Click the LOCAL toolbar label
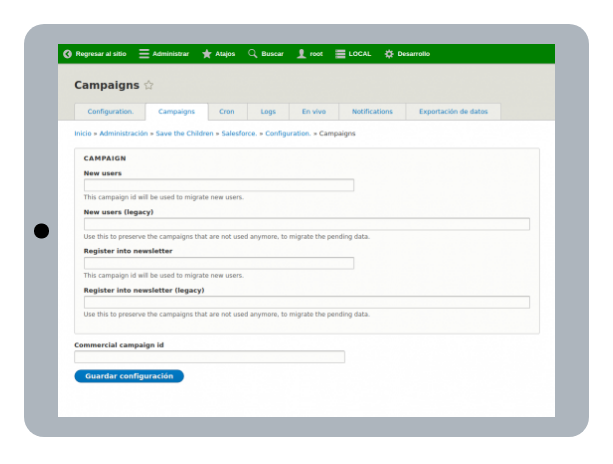Viewport: 613px width, 464px height. pyautogui.click(x=360, y=54)
